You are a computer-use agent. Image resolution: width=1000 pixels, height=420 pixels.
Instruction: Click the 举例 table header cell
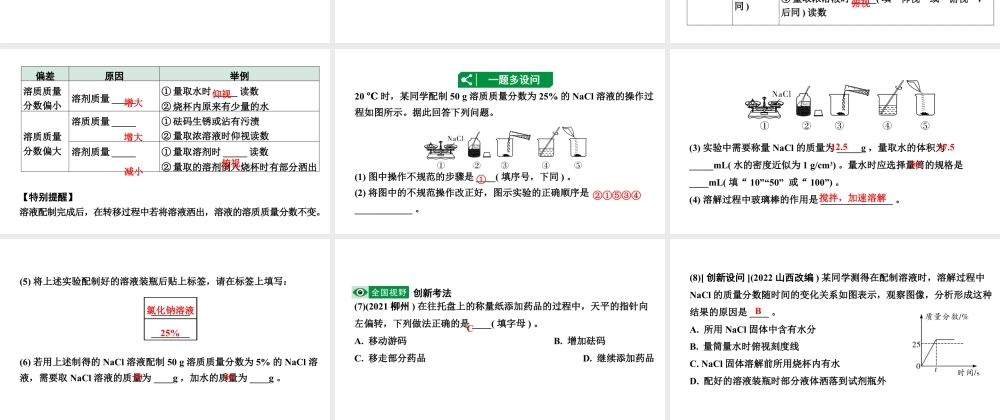click(x=240, y=73)
